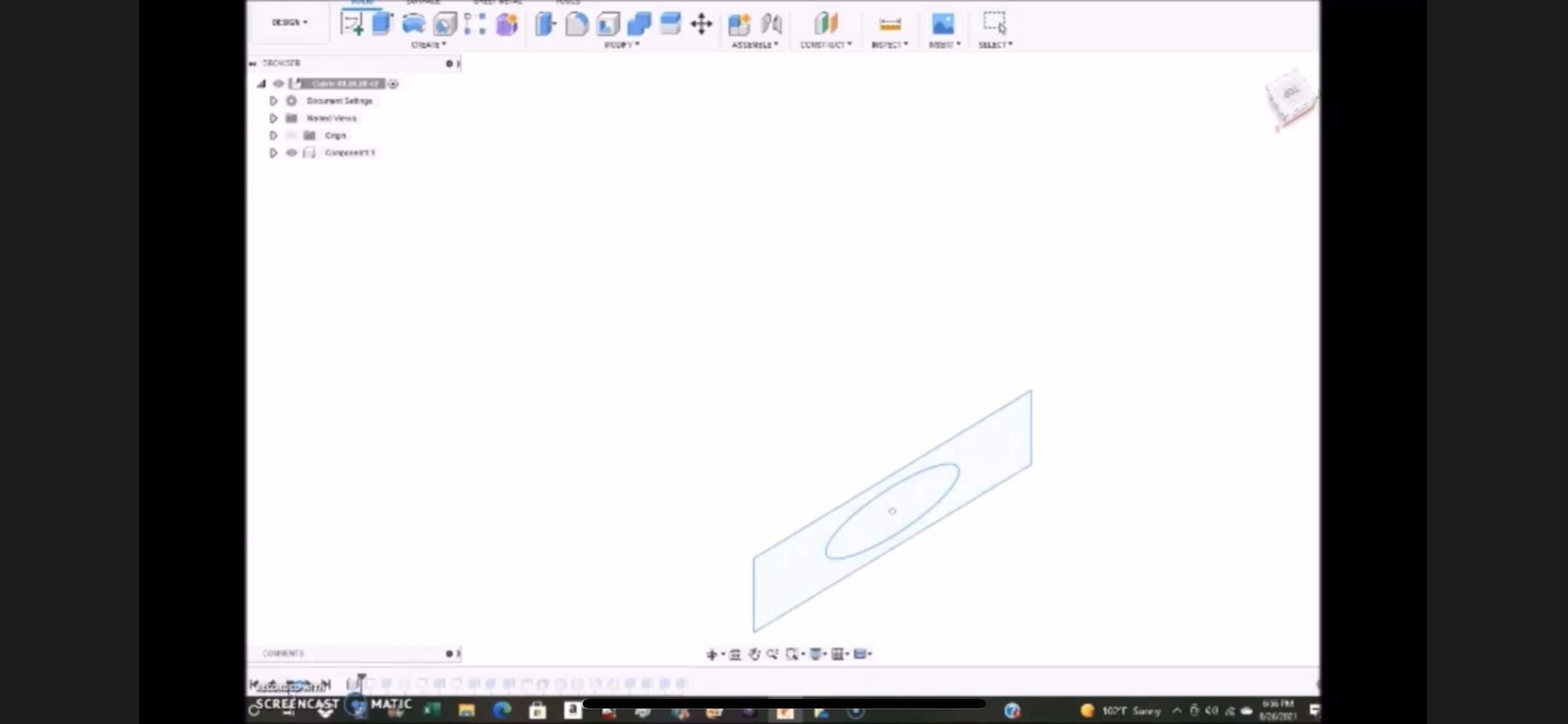This screenshot has width=1568, height=724.
Task: Toggle visibility of the root document
Action: tap(278, 84)
